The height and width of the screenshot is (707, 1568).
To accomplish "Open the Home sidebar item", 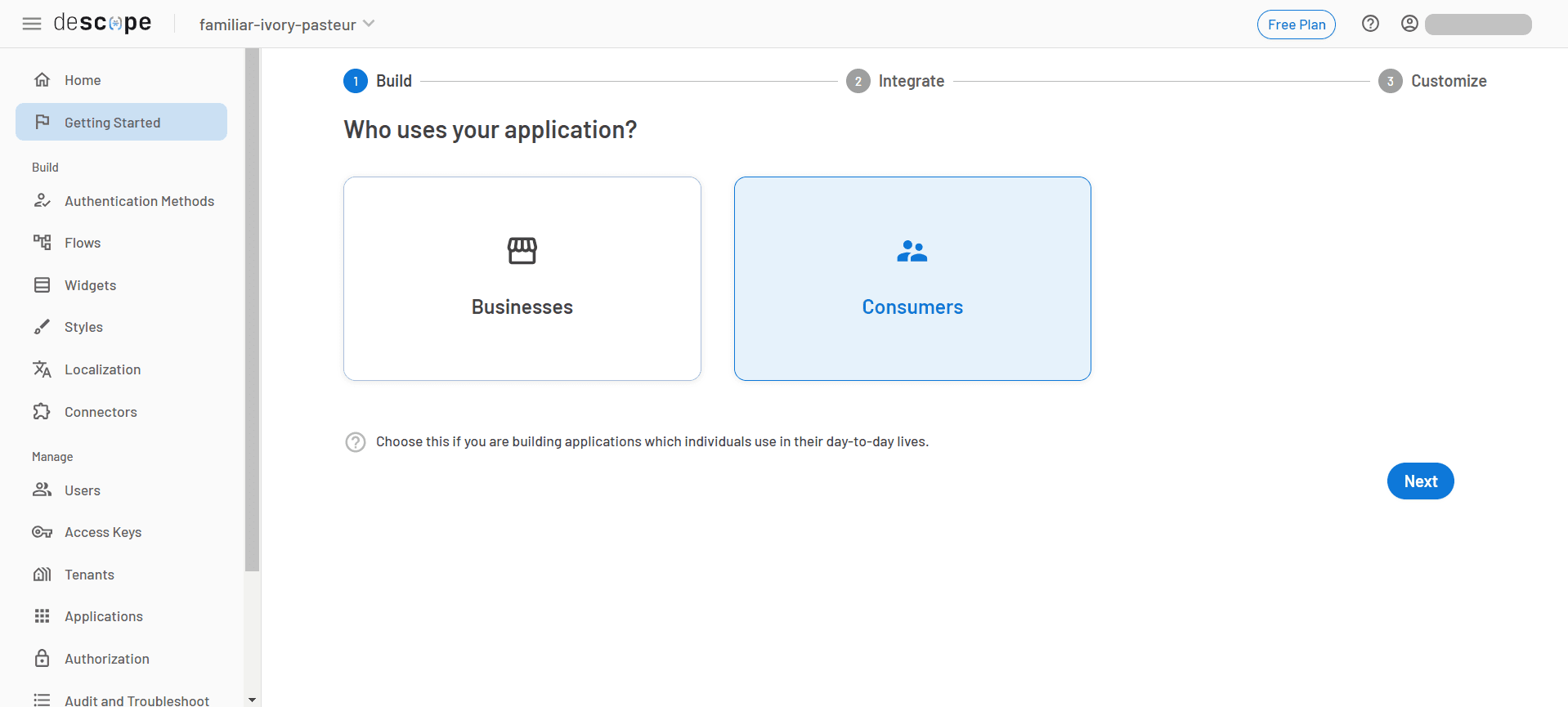I will pos(83,80).
